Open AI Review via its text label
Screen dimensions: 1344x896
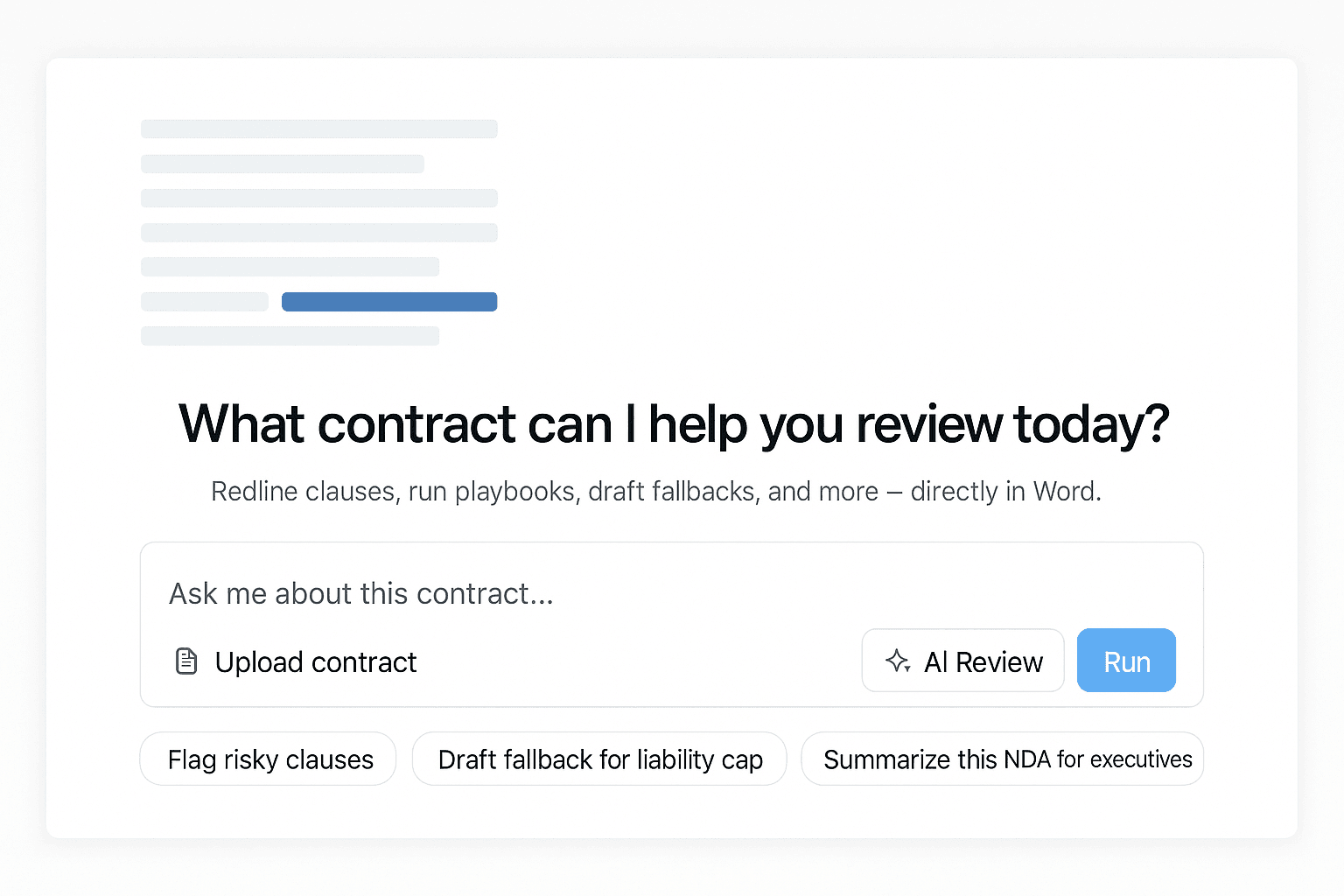983,662
